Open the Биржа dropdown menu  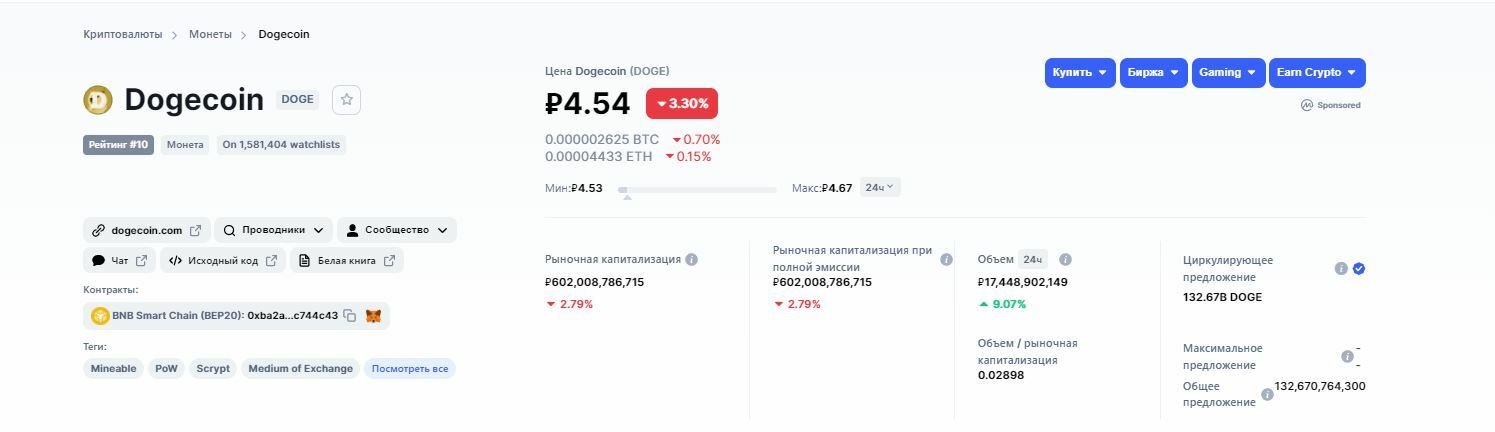[x=1153, y=73]
